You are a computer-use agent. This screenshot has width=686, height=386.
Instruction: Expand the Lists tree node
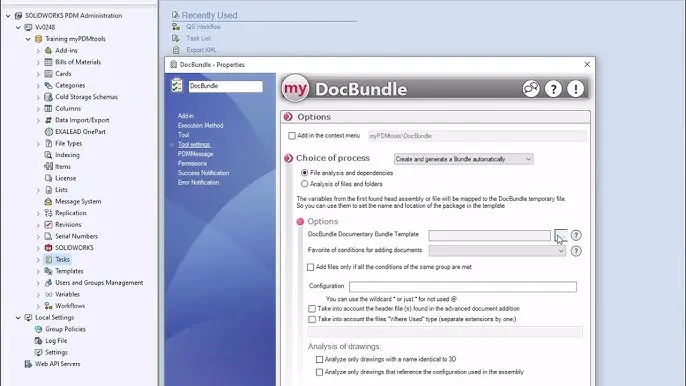tap(38, 190)
